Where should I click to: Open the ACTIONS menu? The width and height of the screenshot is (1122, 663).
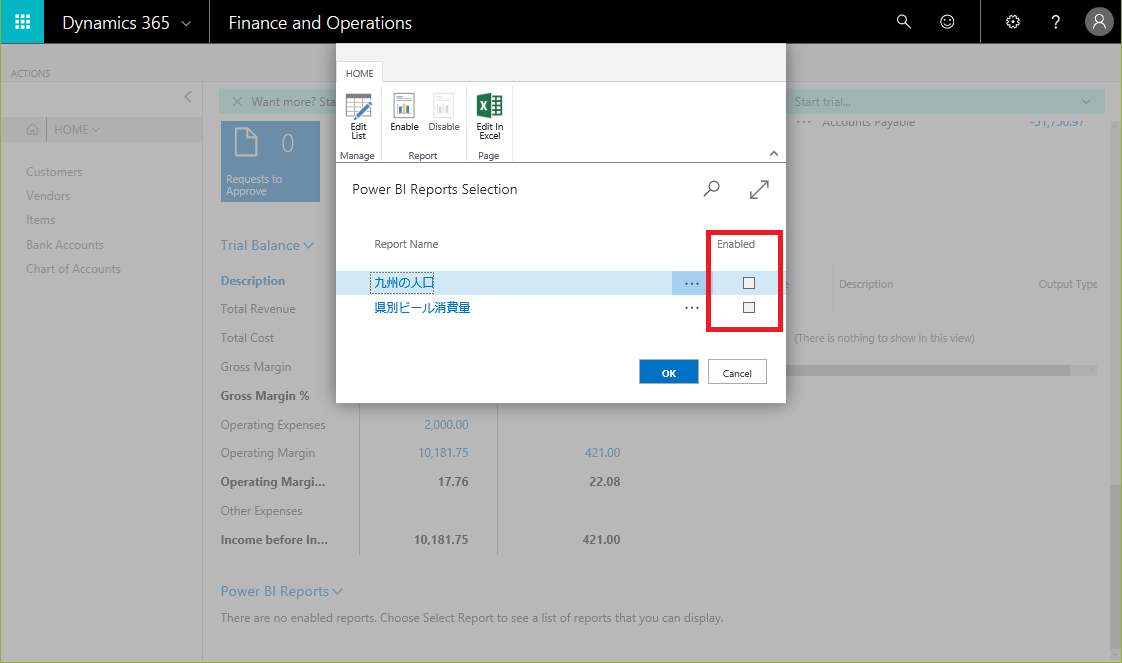tap(31, 74)
